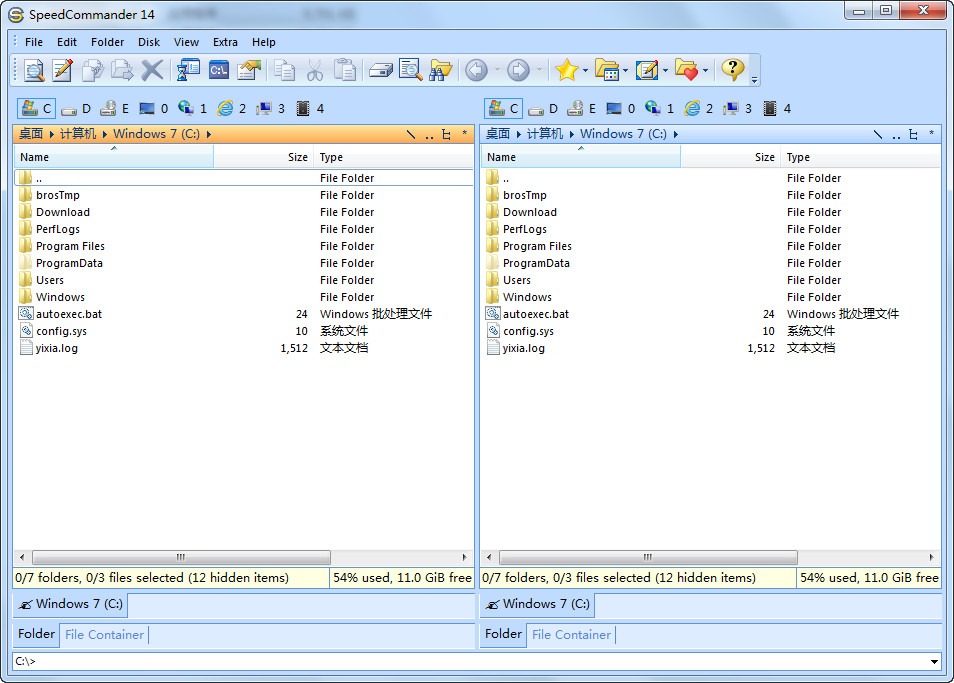Click the search-in-document magnifier icon
Screen dimensions: 954x683
(x=411, y=70)
